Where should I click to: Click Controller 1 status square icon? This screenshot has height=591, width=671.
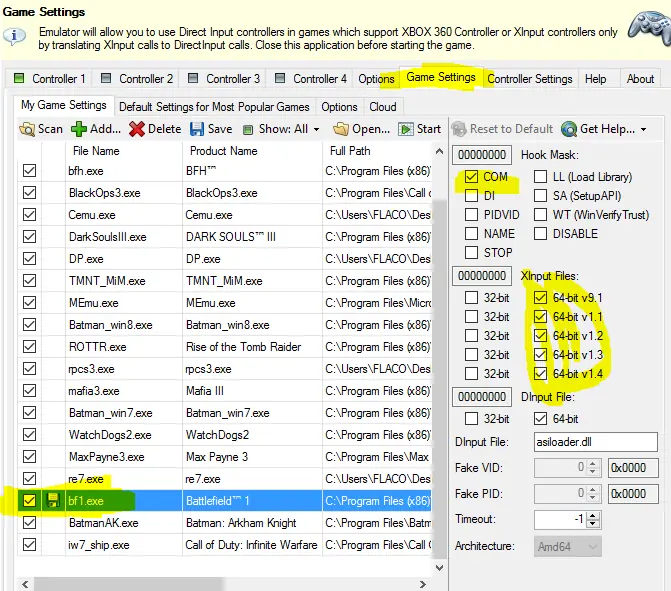point(19,78)
